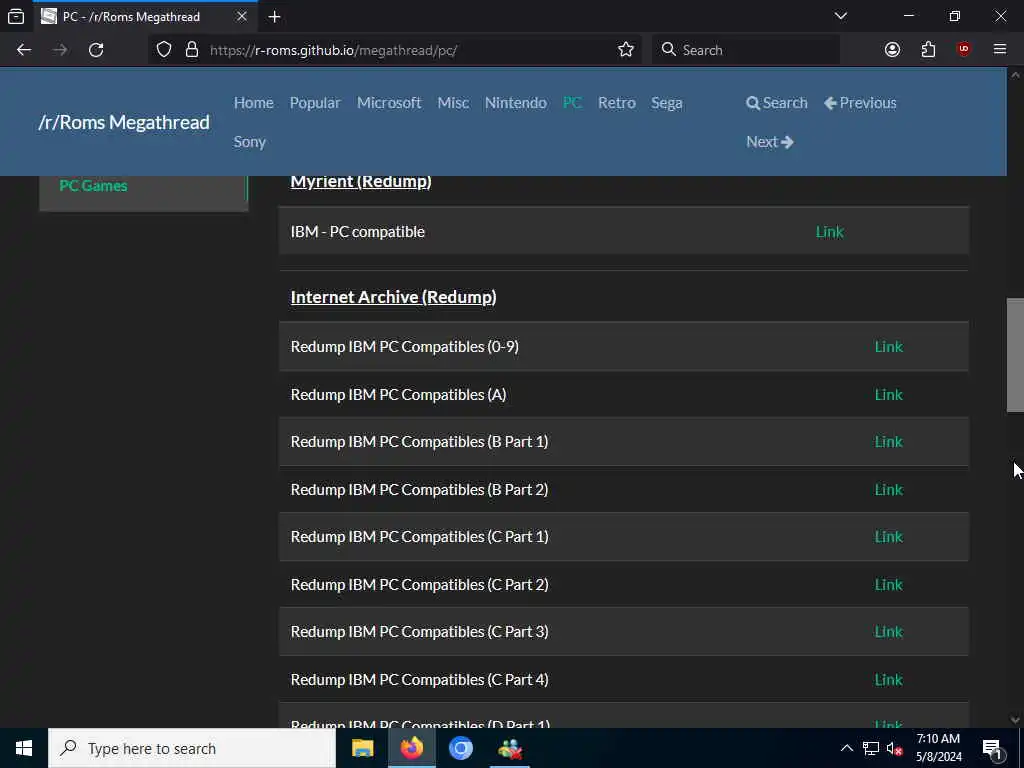
Task: Go to the Next page link
Action: 769,142
